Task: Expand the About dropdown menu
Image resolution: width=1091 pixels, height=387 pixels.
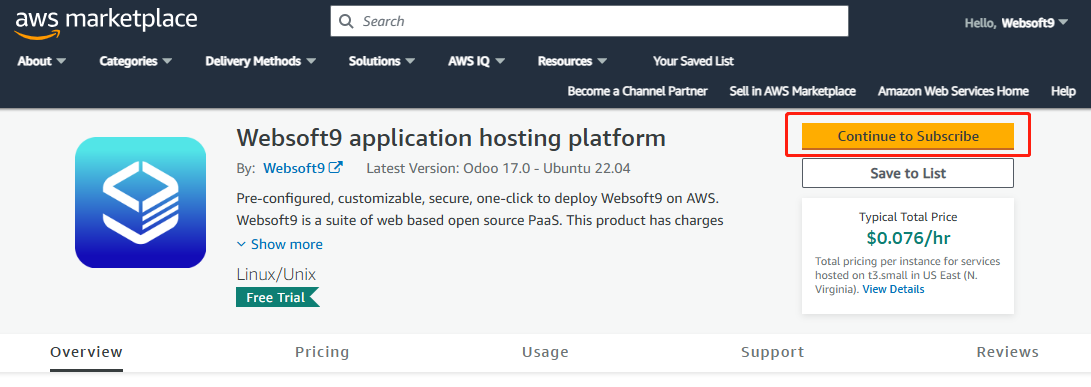Action: click(x=42, y=61)
